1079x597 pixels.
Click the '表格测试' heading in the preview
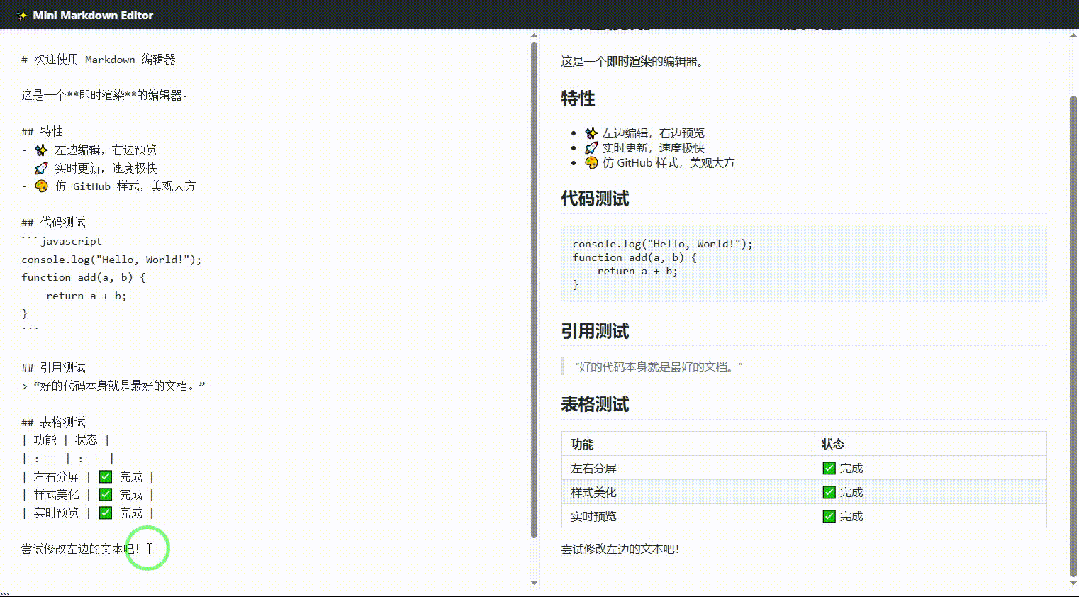[595, 404]
